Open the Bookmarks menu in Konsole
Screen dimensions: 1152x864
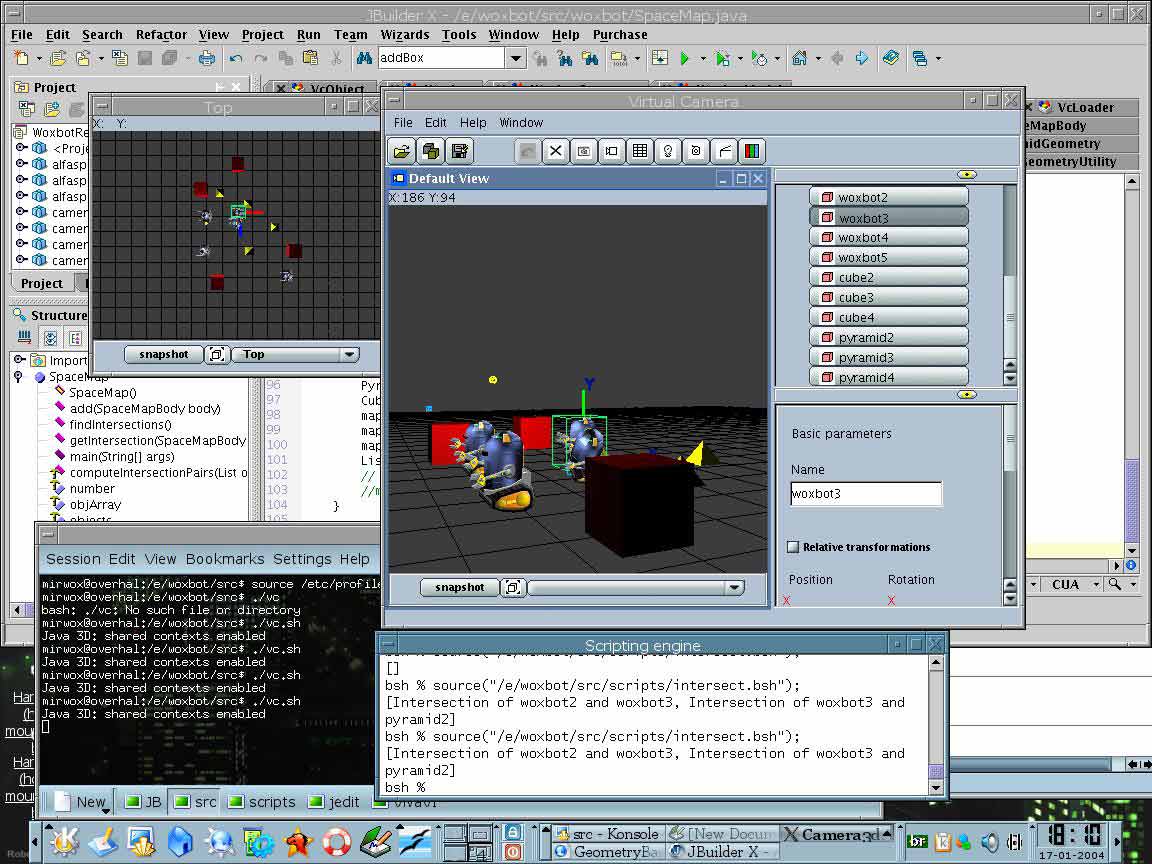click(x=225, y=559)
